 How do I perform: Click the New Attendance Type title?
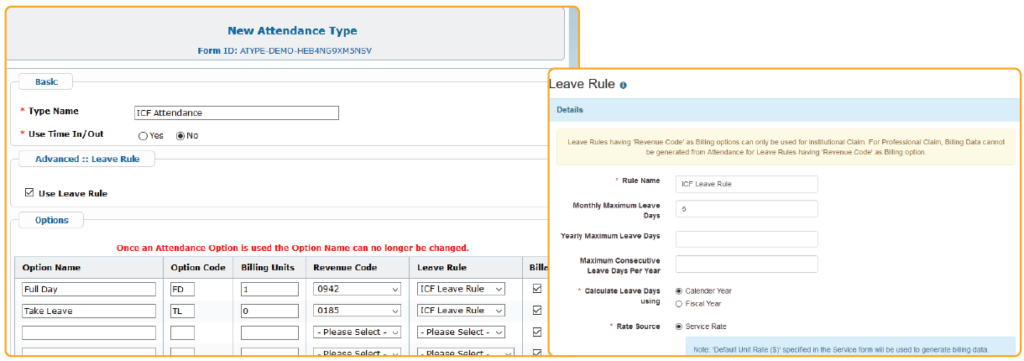click(292, 31)
